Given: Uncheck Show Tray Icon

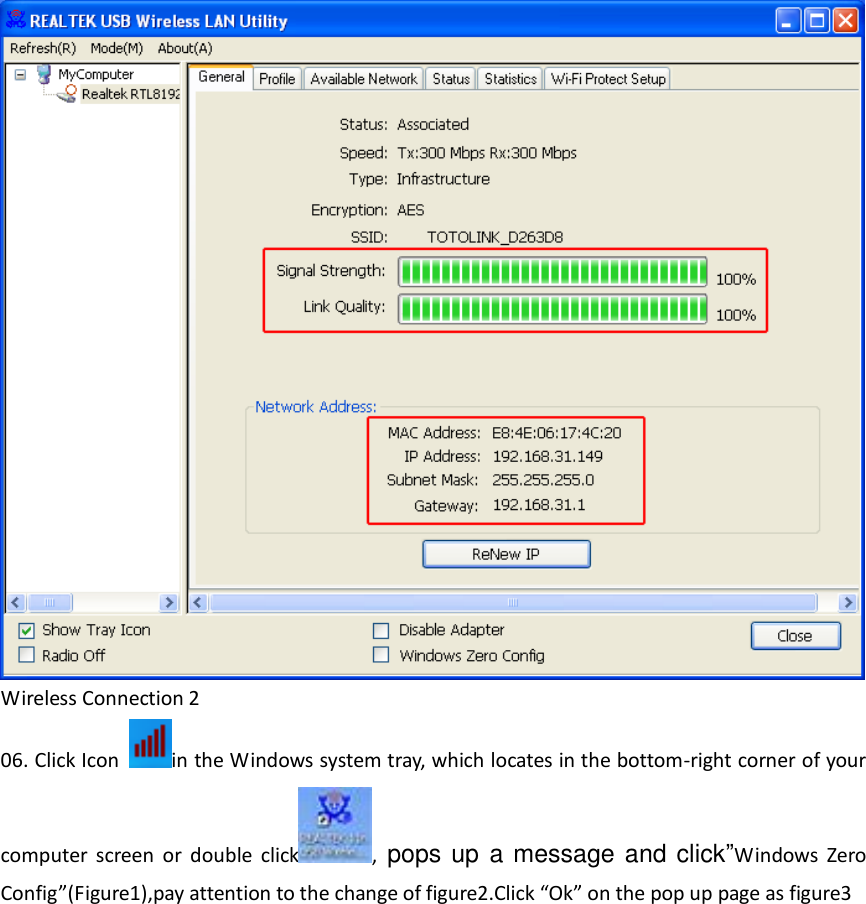Looking at the screenshot, I should [26, 630].
